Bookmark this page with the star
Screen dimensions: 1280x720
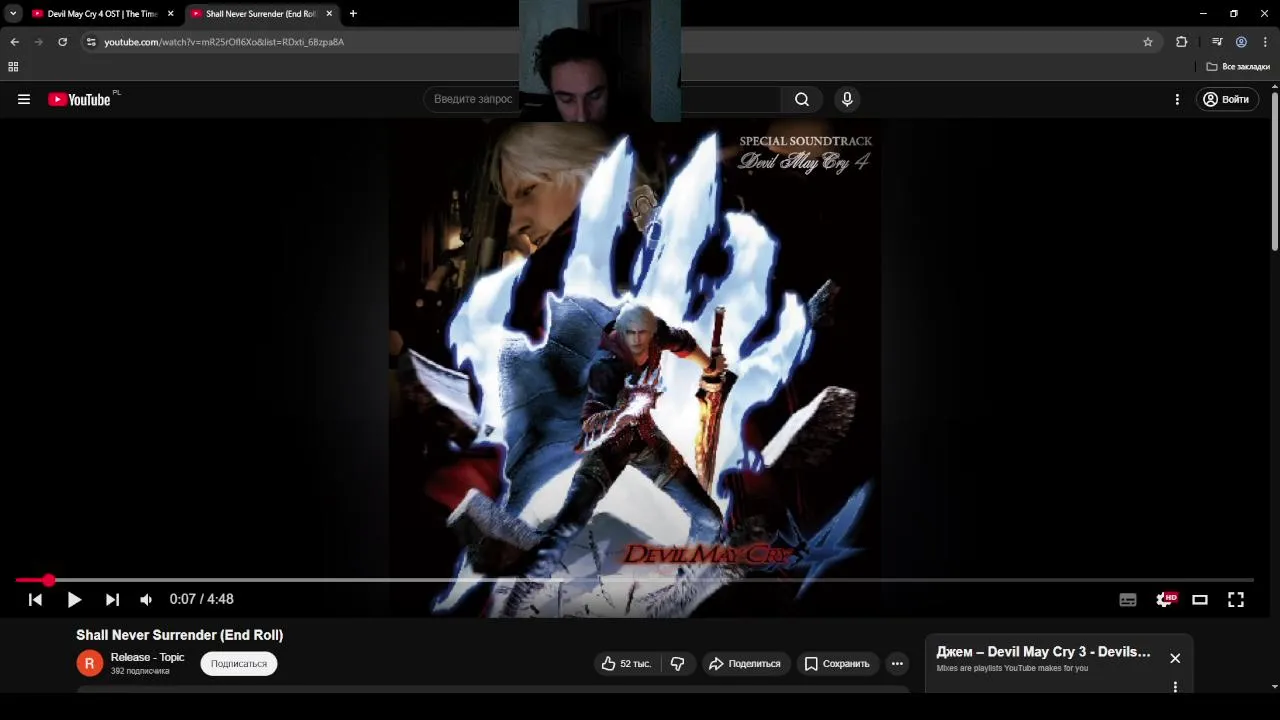coord(1148,42)
